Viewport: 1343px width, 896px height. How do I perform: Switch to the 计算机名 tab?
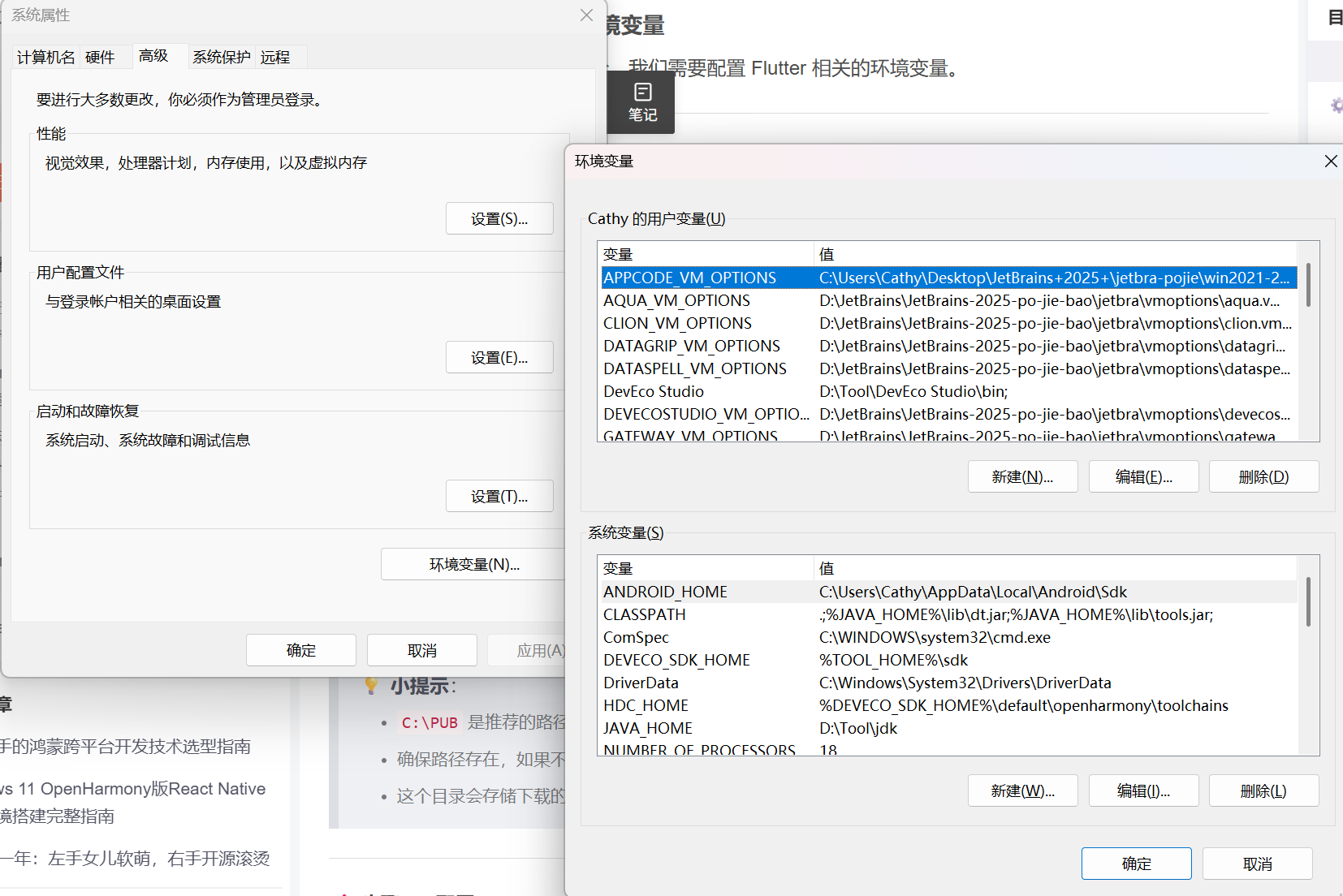[x=45, y=57]
